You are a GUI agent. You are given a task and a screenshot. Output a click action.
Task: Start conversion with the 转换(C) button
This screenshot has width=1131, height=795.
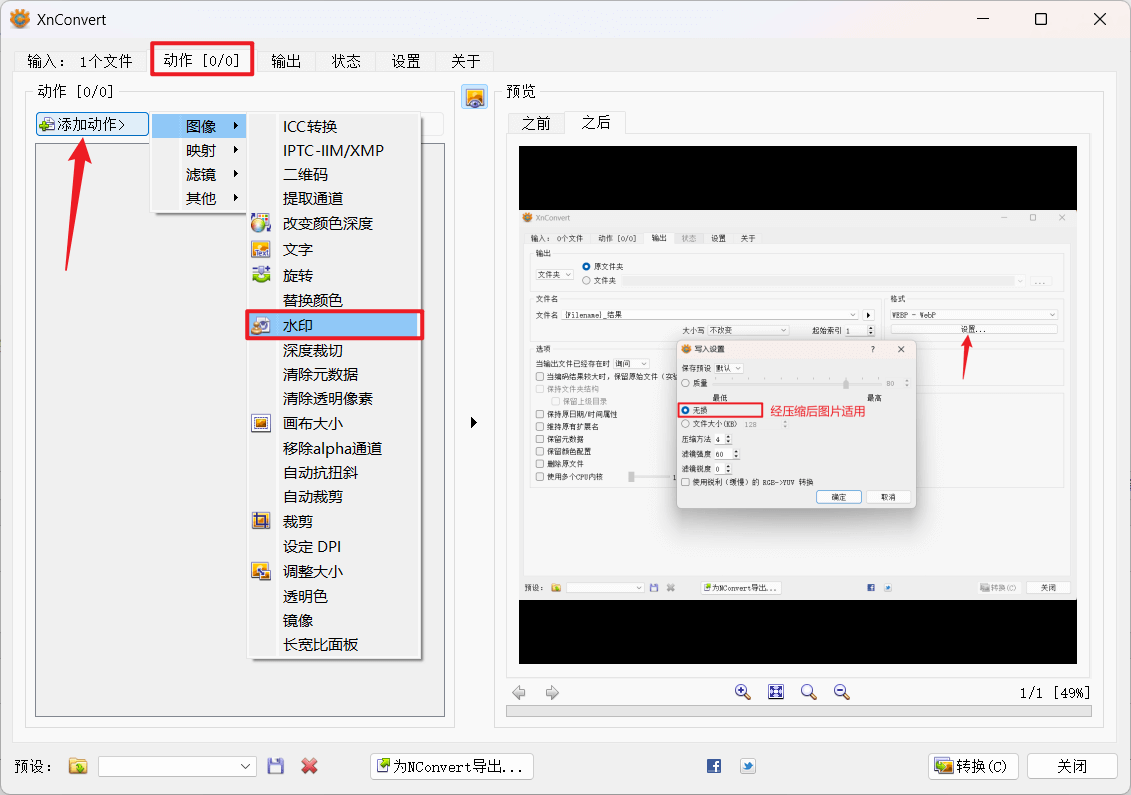point(973,766)
